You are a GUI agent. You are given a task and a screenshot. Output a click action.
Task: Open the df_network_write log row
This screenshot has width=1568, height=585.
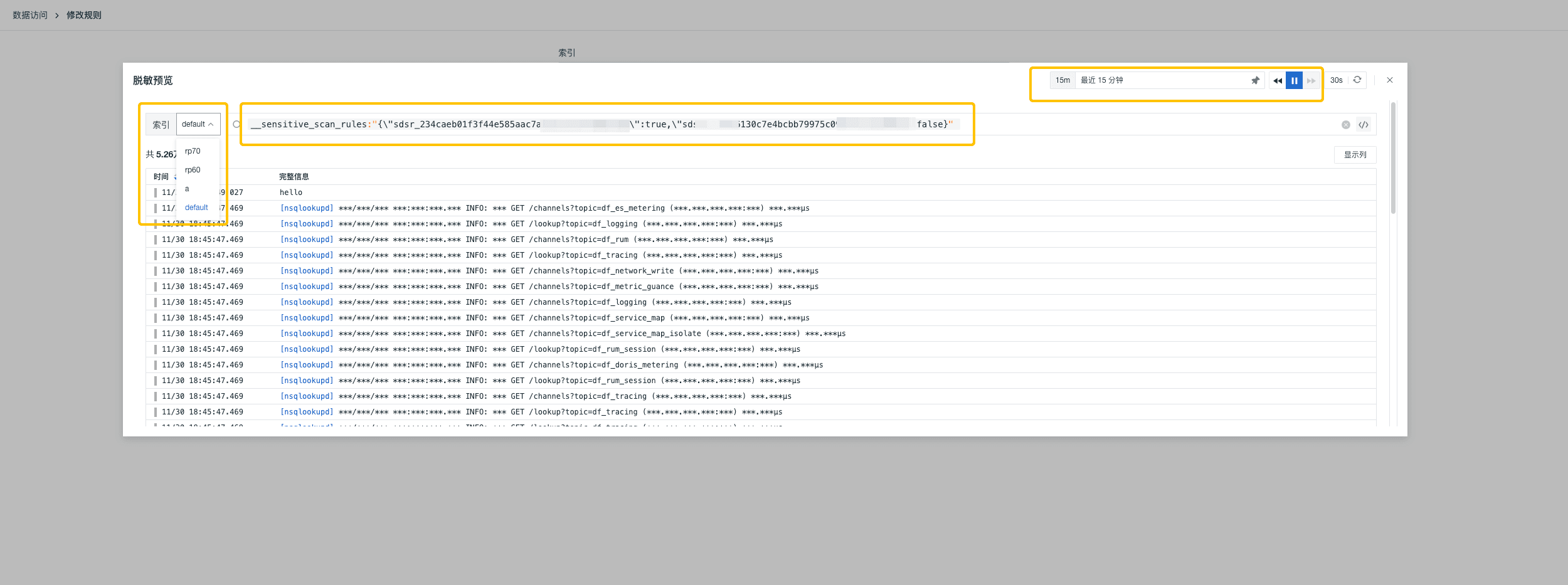coord(761,271)
